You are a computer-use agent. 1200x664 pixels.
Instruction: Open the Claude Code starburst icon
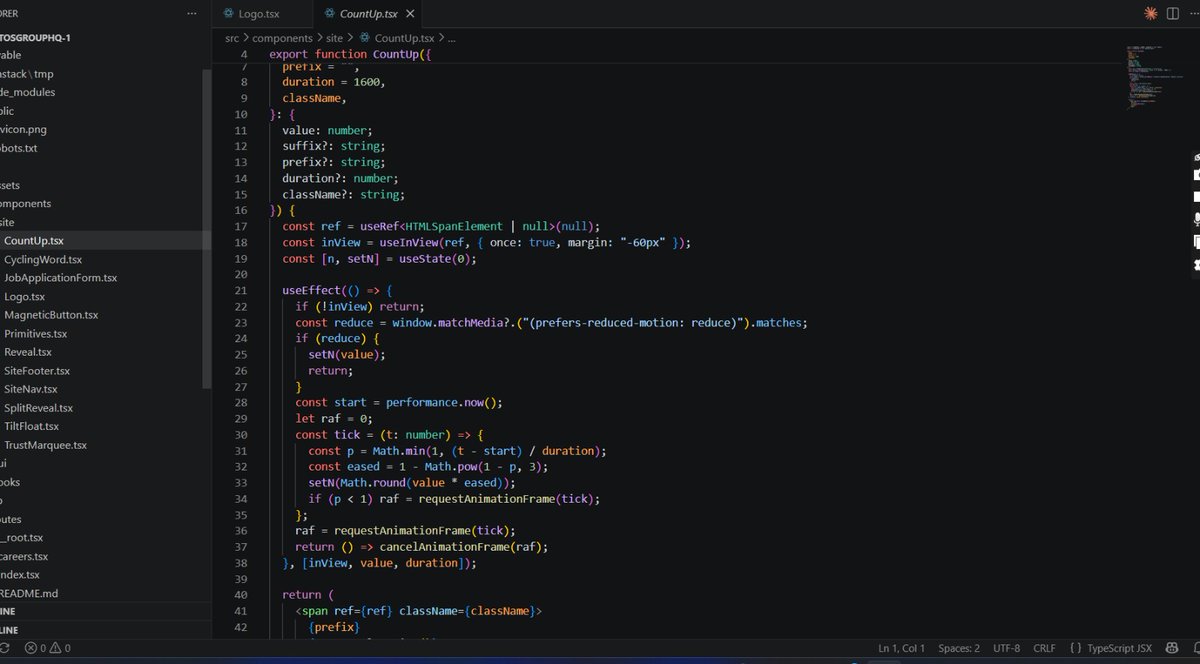(1150, 13)
